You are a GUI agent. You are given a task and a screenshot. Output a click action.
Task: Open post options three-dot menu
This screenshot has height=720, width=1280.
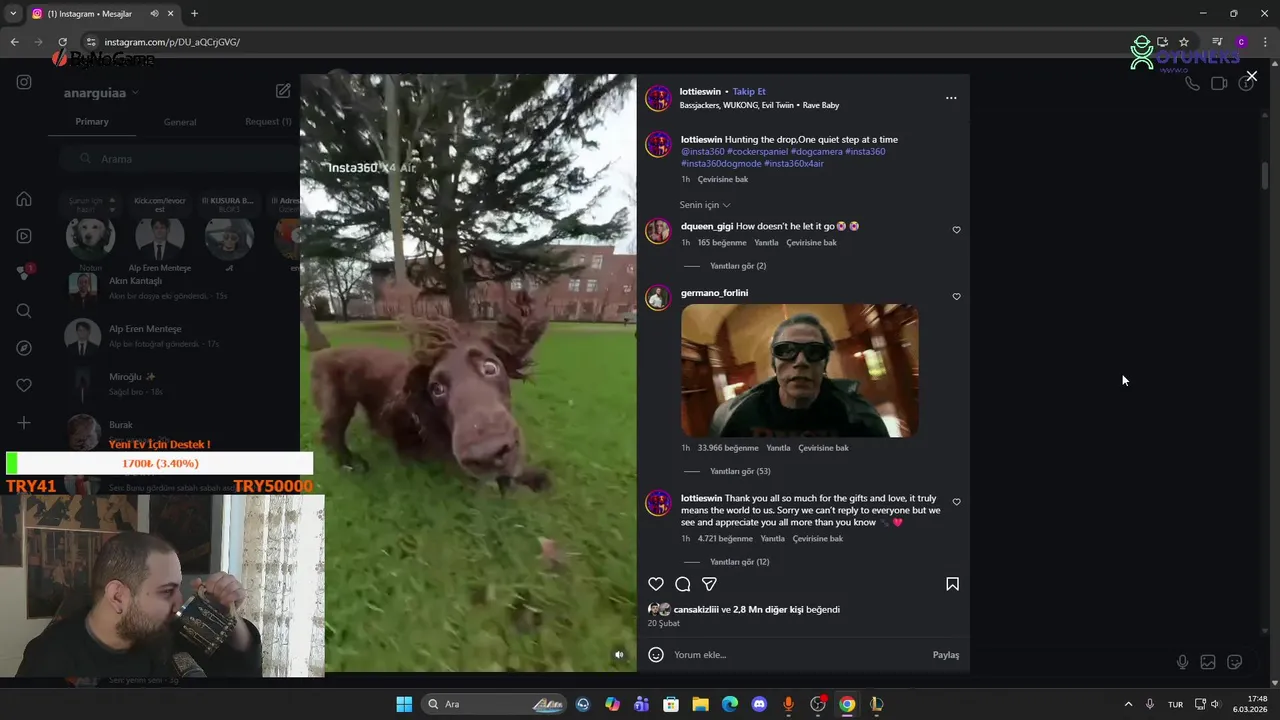point(951,98)
